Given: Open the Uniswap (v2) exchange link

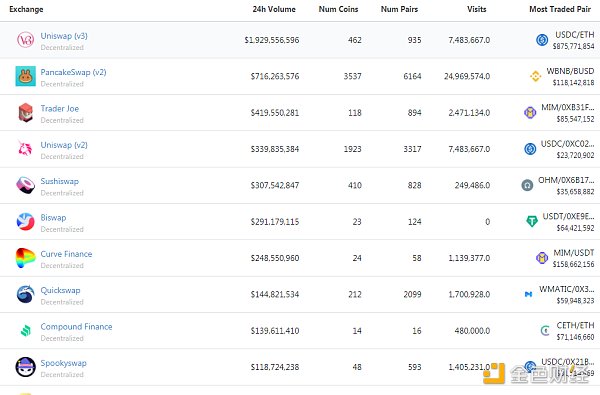Looking at the screenshot, I should 64,145.
